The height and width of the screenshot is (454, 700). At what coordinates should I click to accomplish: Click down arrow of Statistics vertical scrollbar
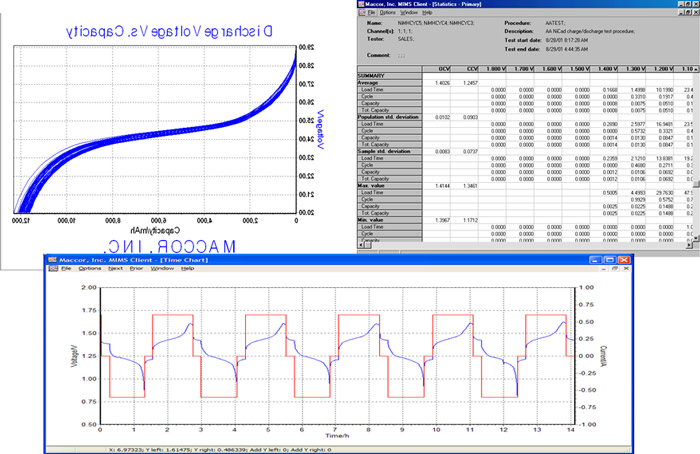pyautogui.click(x=696, y=239)
